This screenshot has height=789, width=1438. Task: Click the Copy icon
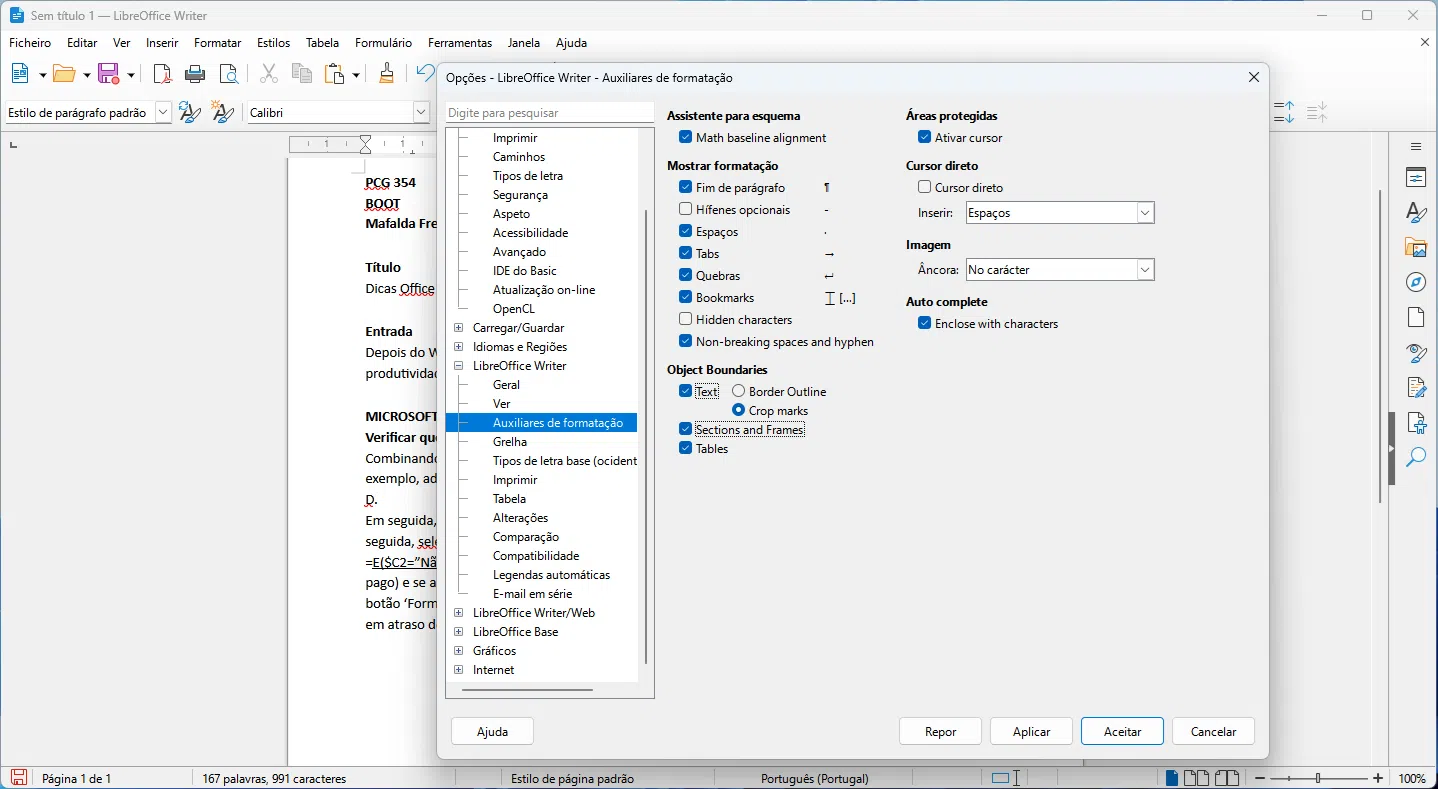coord(301,74)
